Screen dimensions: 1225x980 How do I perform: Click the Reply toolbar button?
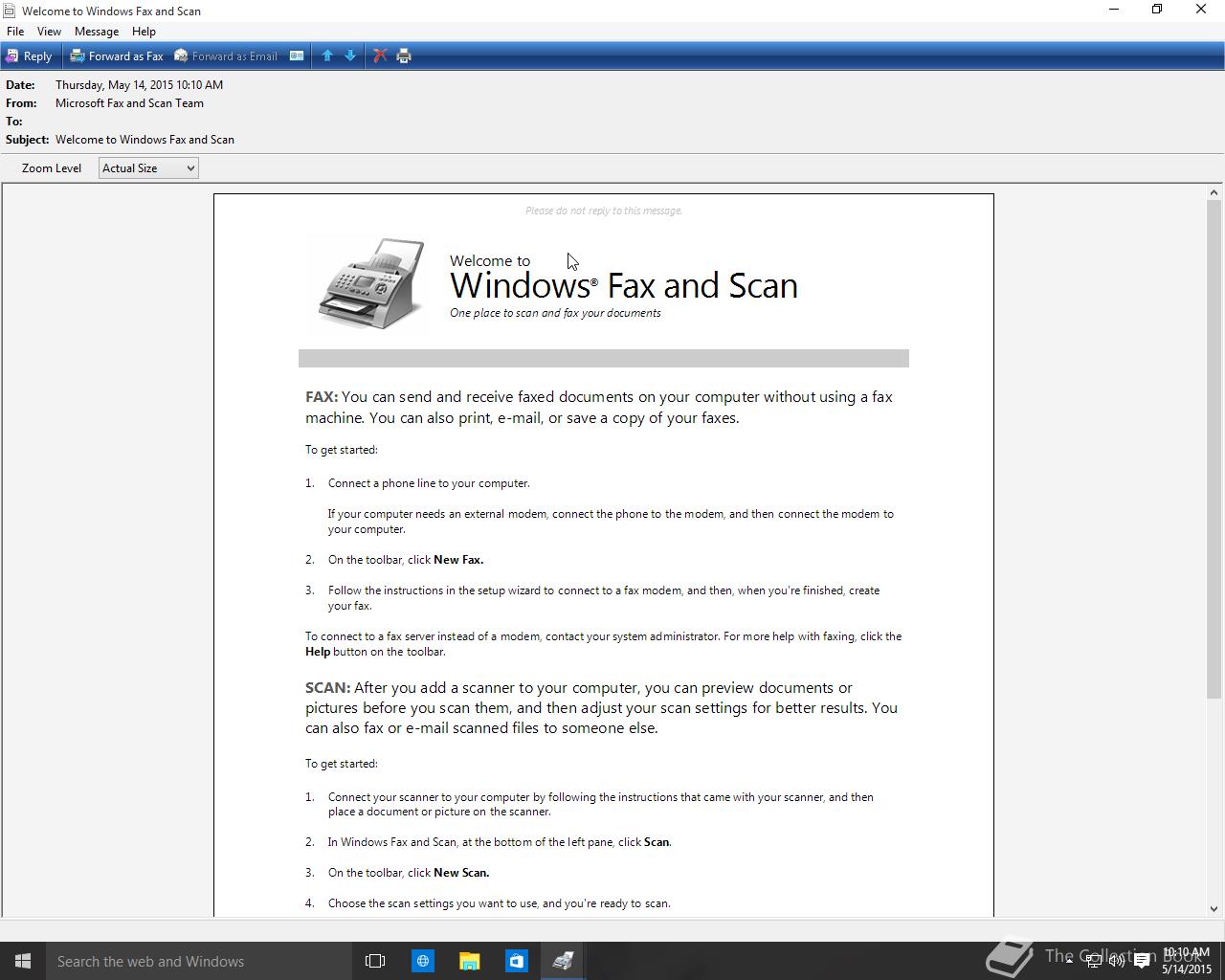[x=29, y=56]
